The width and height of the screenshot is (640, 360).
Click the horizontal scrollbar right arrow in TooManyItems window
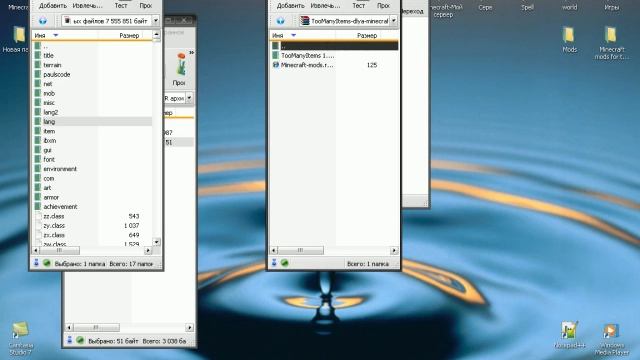pyautogui.click(x=394, y=250)
